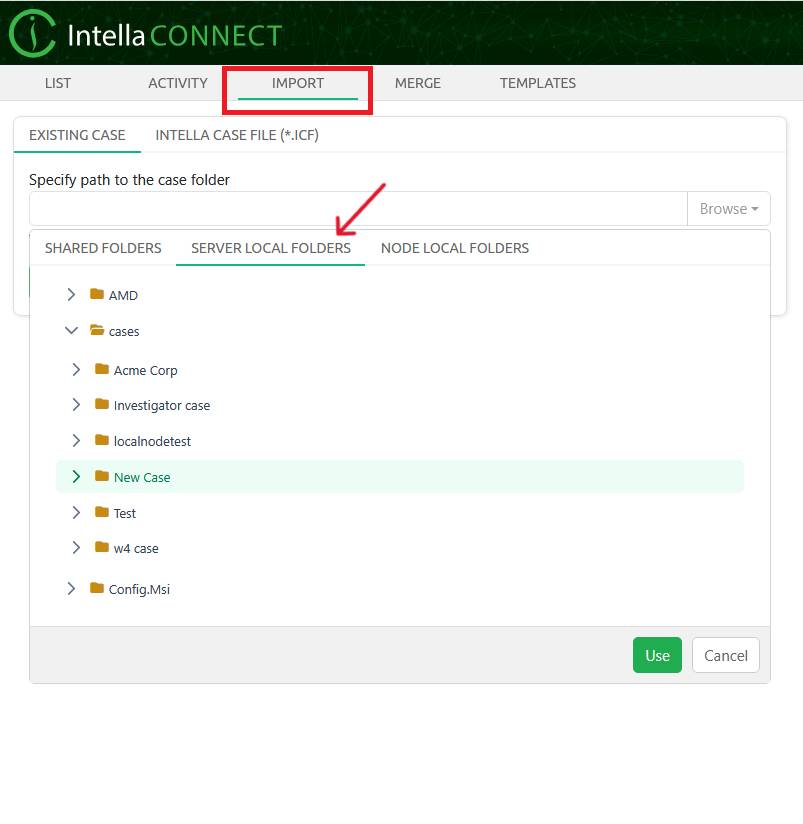The image size is (803, 824).
Task: Expand the Test folder chevron
Action: pos(76,513)
